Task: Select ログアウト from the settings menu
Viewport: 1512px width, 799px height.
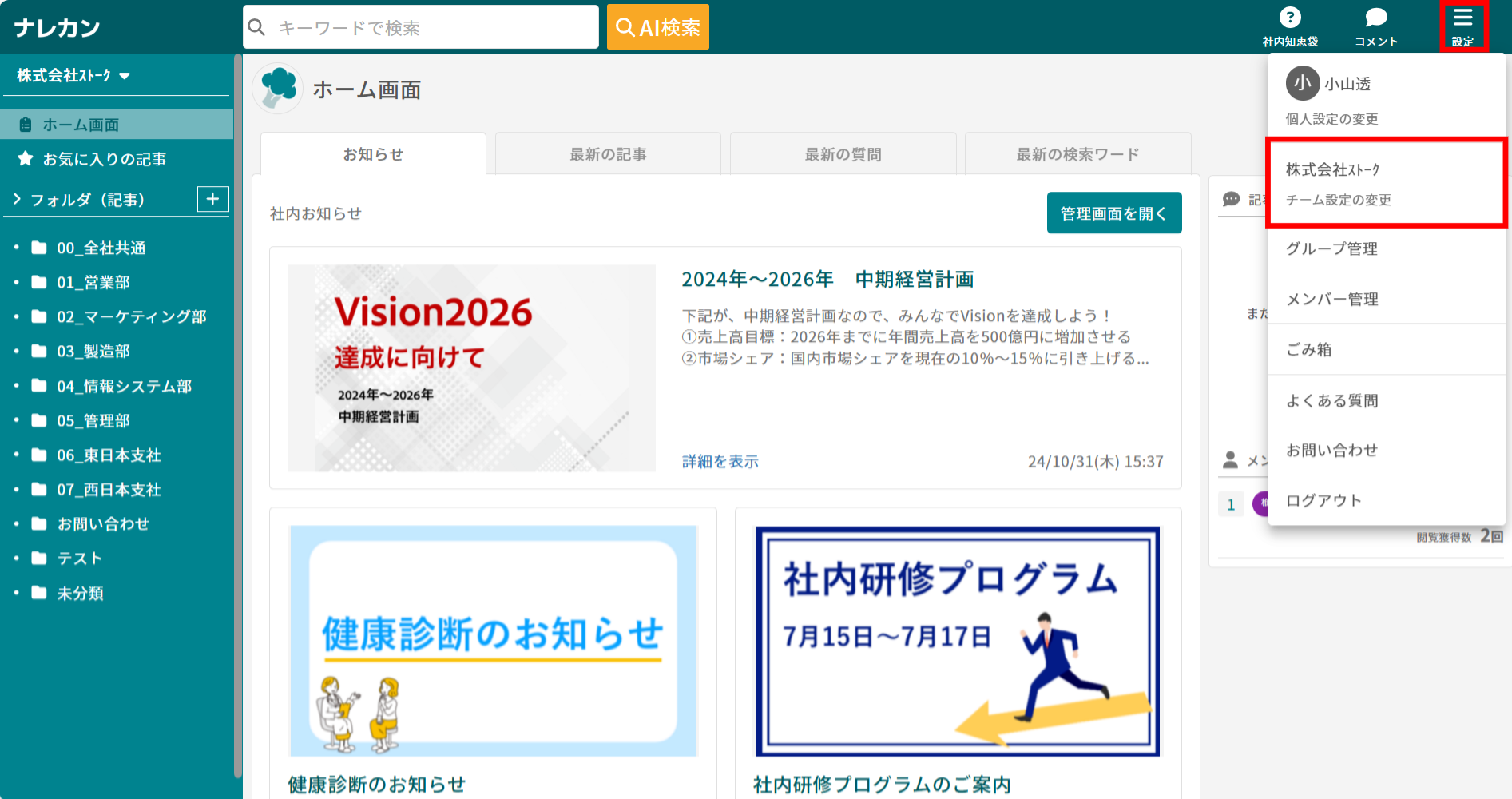Action: click(x=1322, y=499)
